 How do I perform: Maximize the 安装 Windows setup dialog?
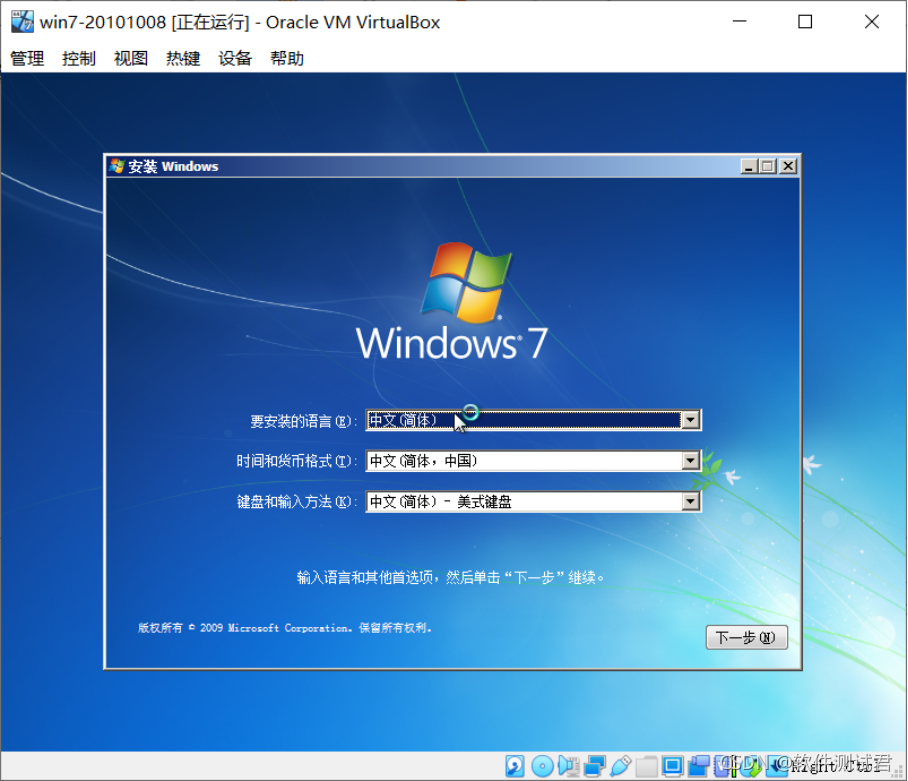[x=768, y=167]
